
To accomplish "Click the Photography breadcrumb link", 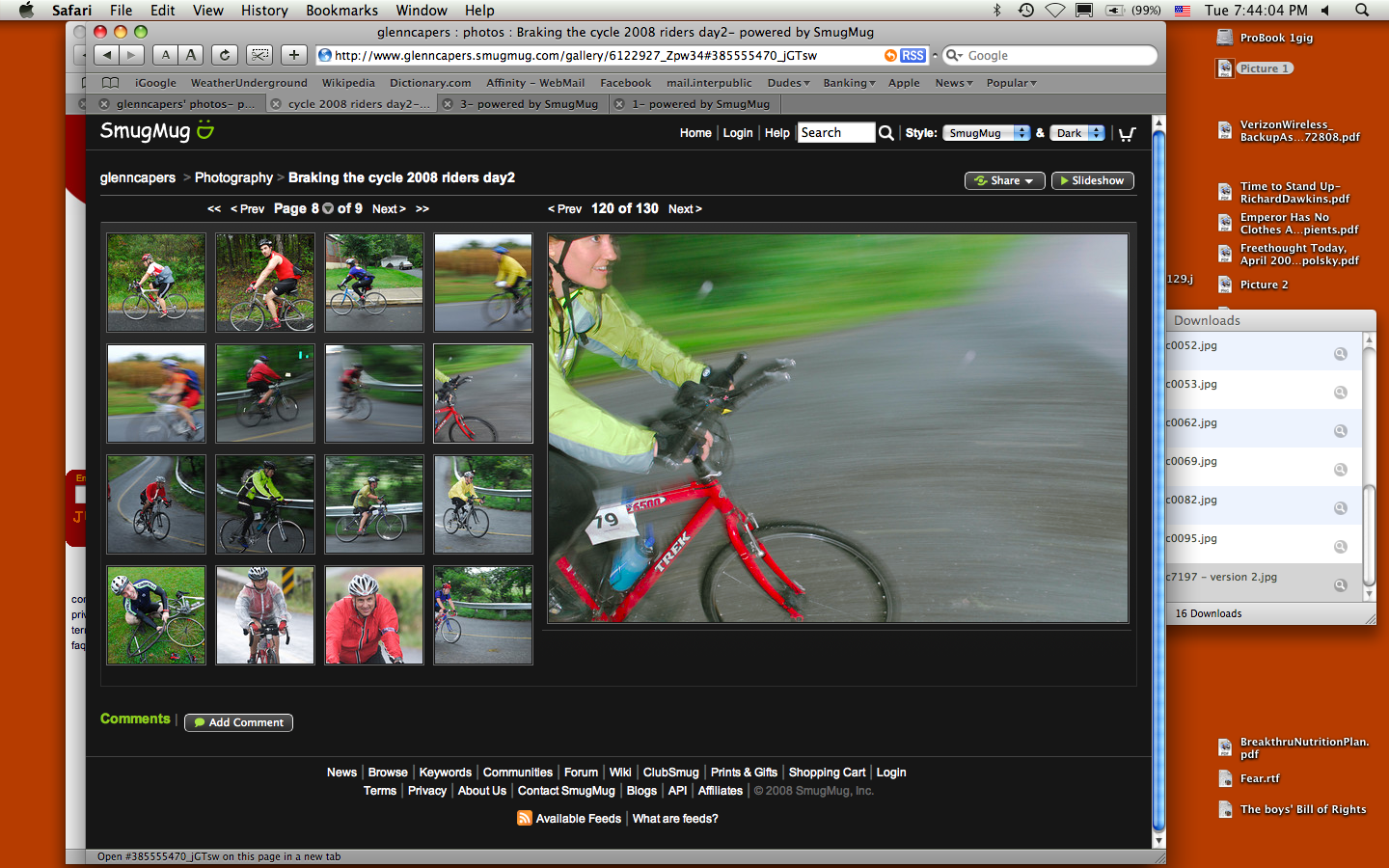I will 233,177.
